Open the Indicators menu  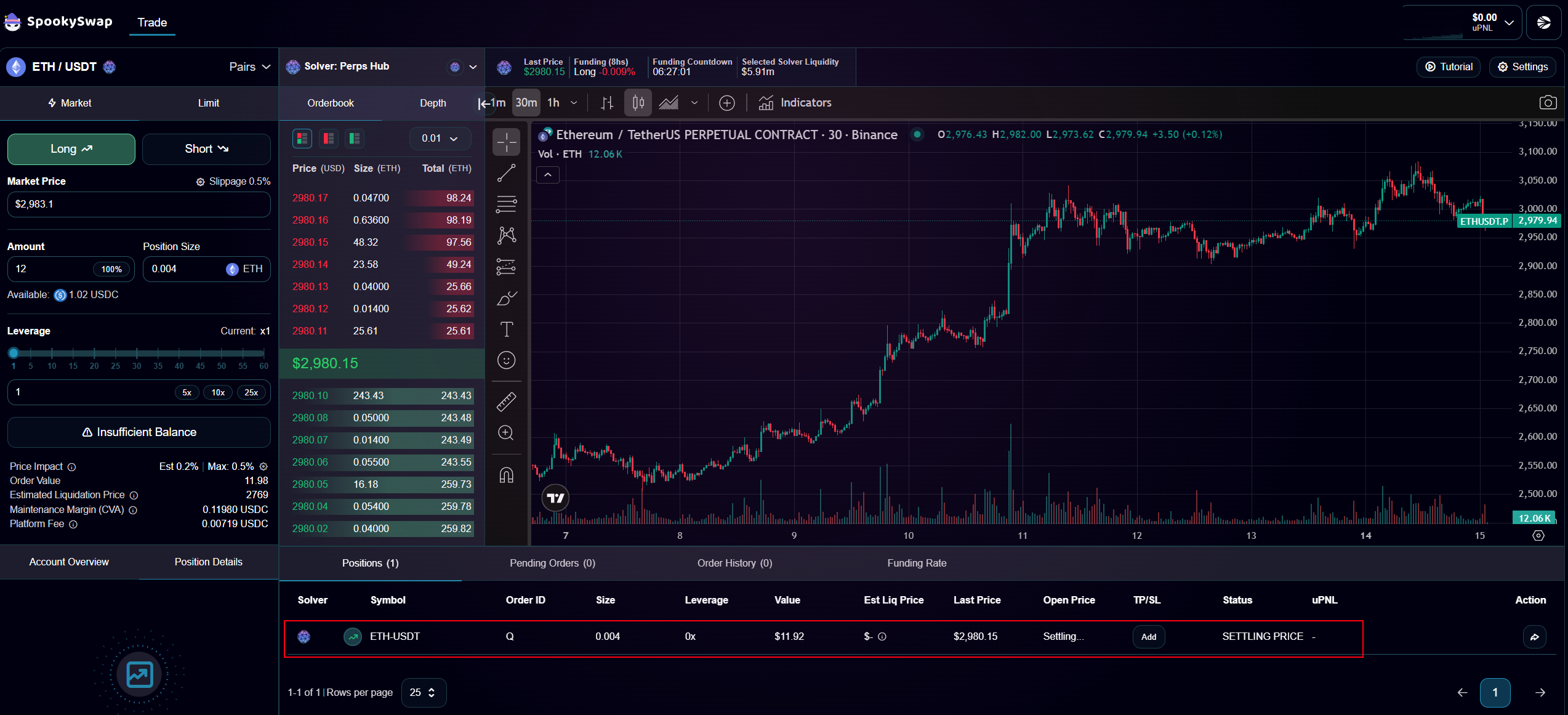click(795, 103)
